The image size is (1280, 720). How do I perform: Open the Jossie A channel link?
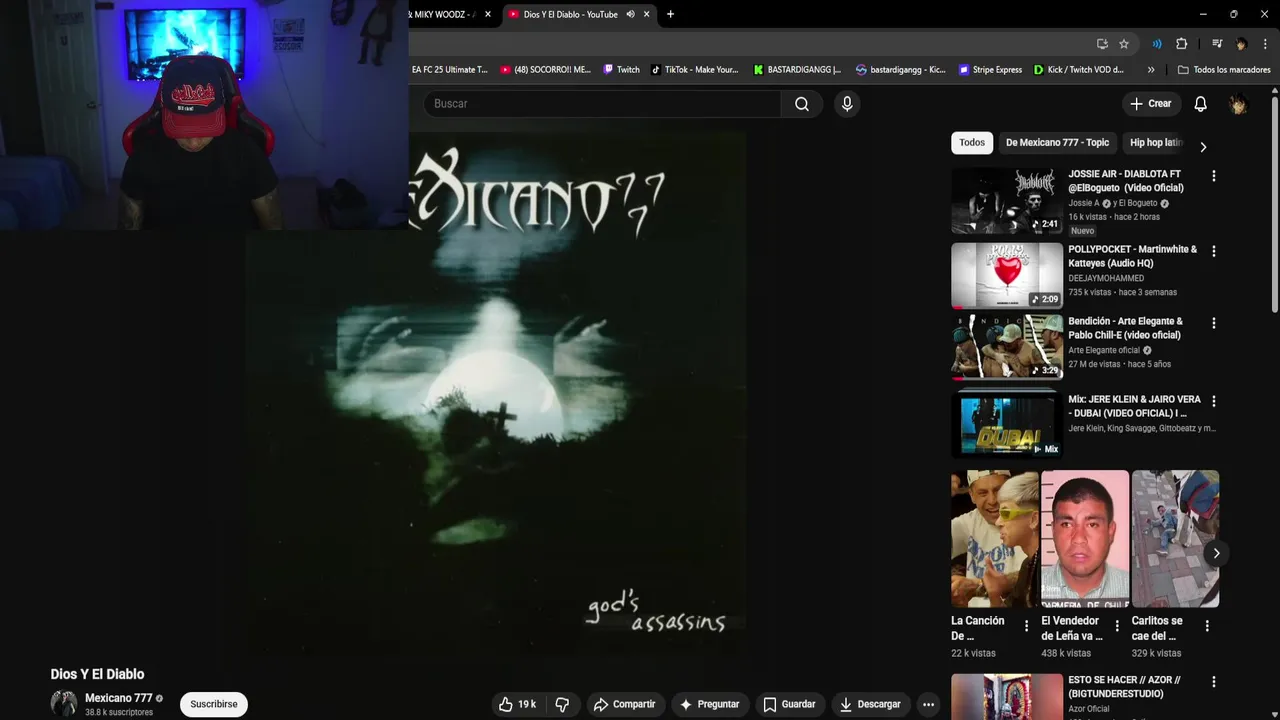coord(1084,203)
